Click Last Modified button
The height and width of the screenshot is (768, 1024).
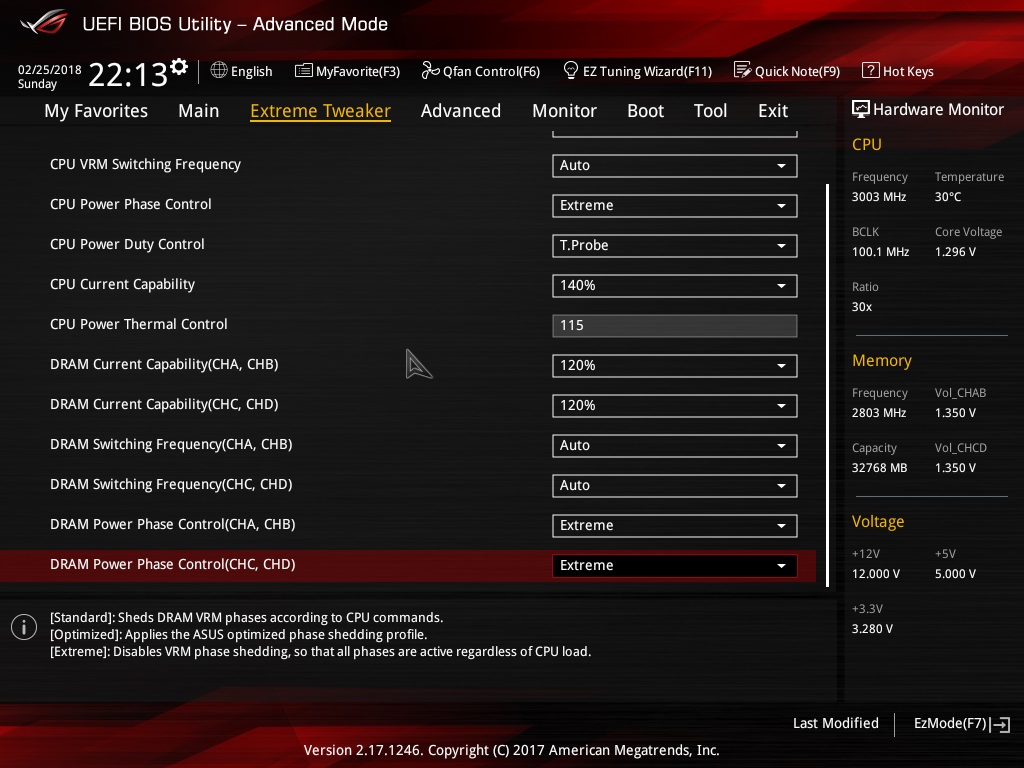[x=835, y=724]
